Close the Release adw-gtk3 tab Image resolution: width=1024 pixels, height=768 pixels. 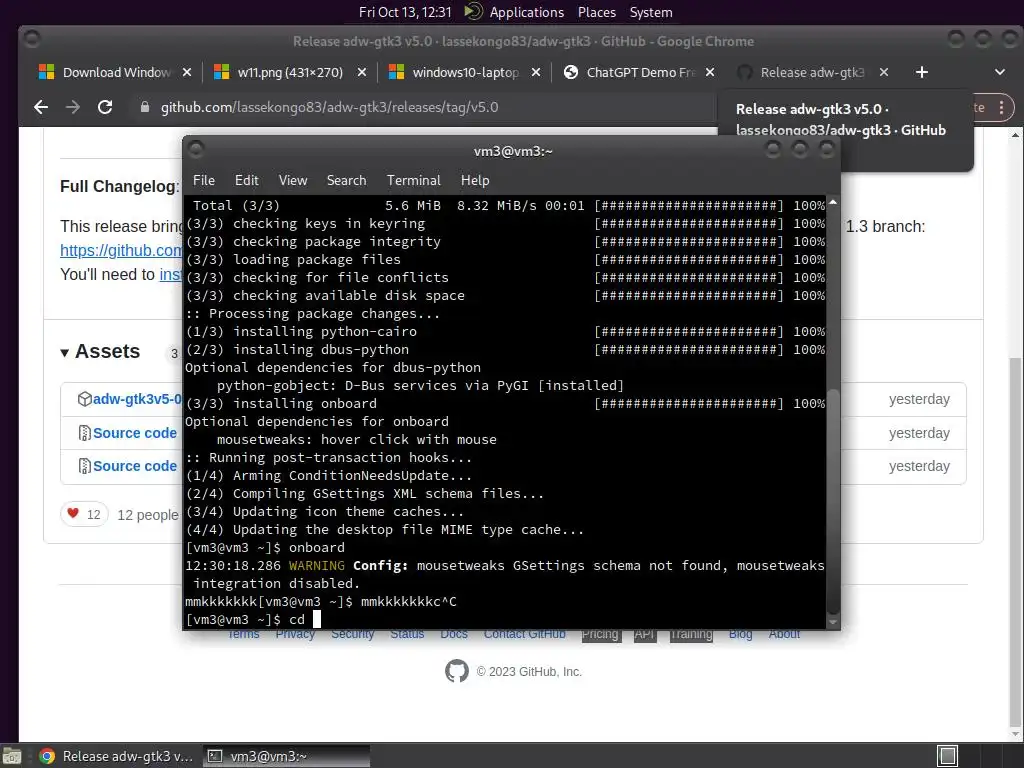coord(884,72)
